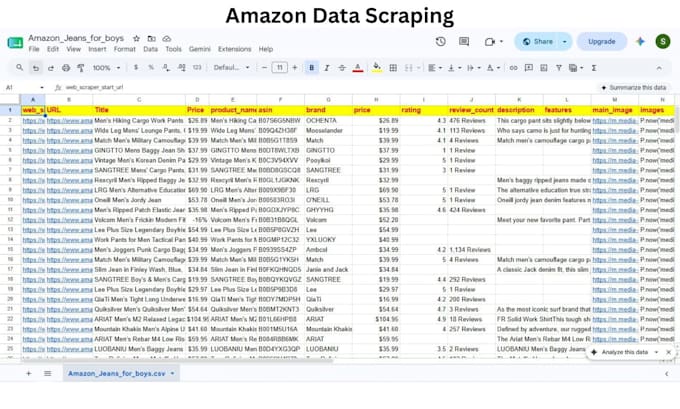Click the font size field 11
This screenshot has height=409, width=680.
coord(280,68)
